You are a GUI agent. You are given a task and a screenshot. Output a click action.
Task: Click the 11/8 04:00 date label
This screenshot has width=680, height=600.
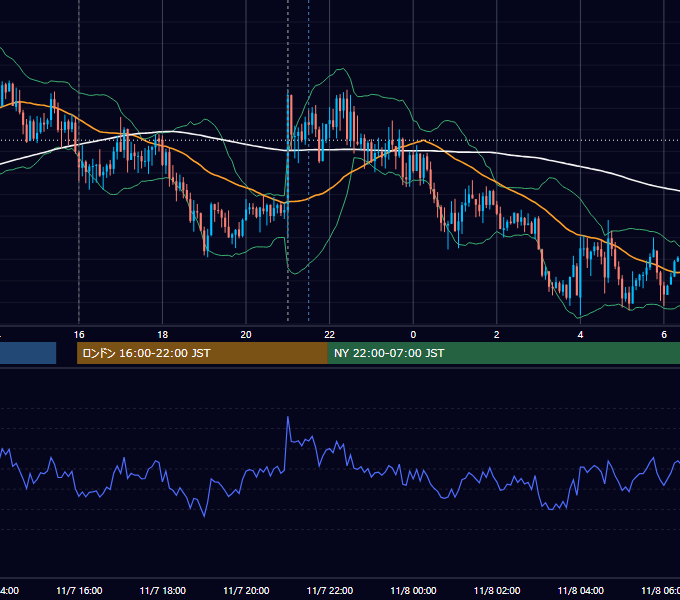pos(581,591)
